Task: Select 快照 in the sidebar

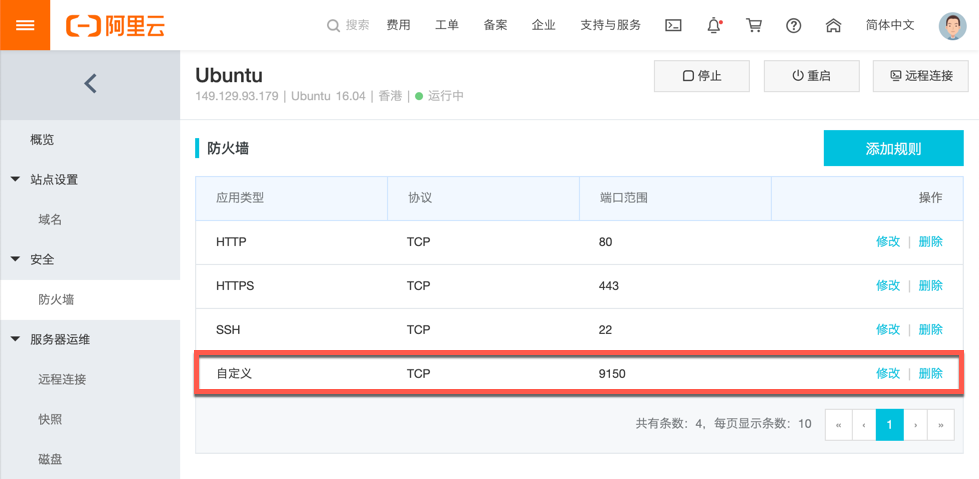Action: (x=50, y=420)
